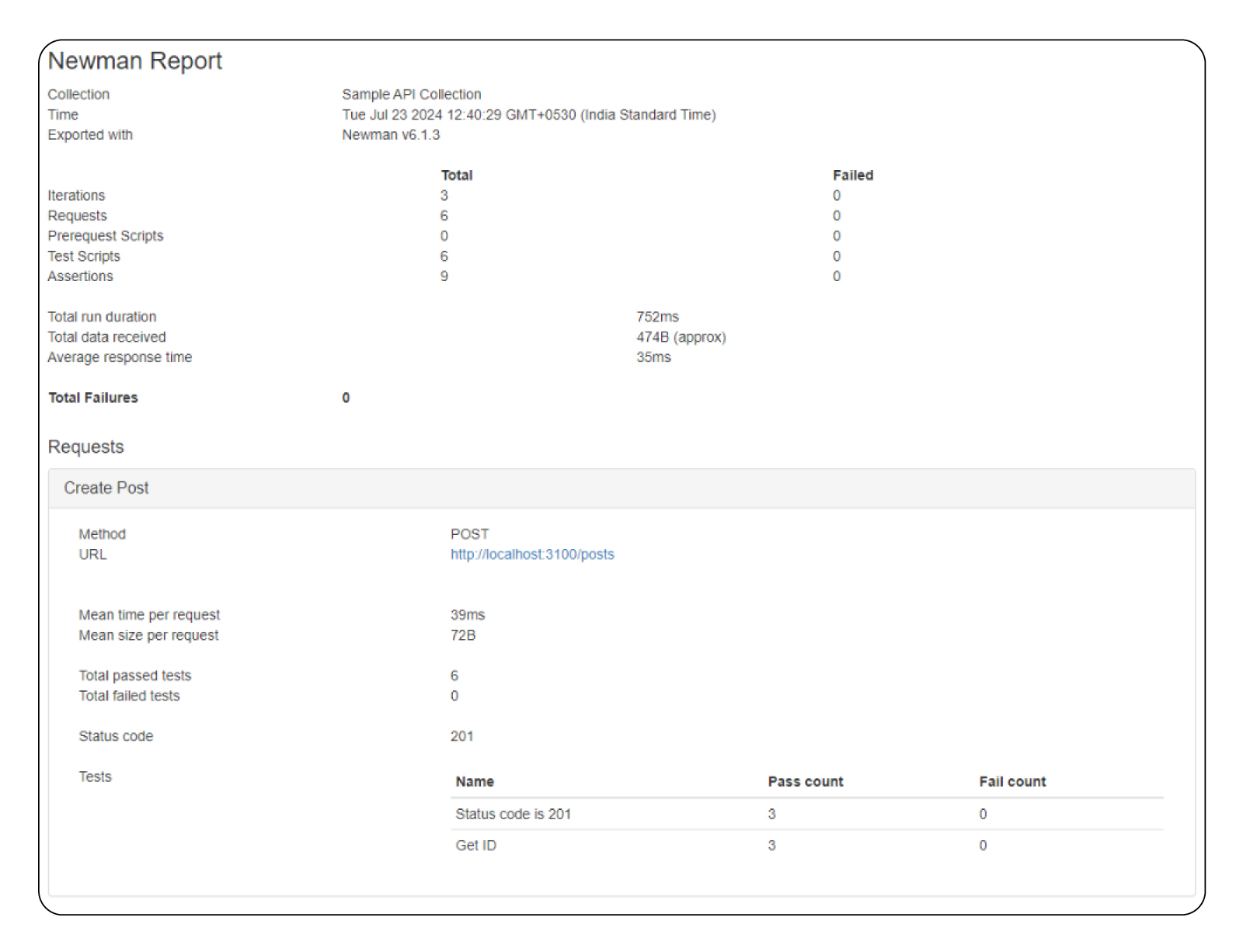The image size is (1243, 952).
Task: Select the Sample API Collection name
Action: 411,94
